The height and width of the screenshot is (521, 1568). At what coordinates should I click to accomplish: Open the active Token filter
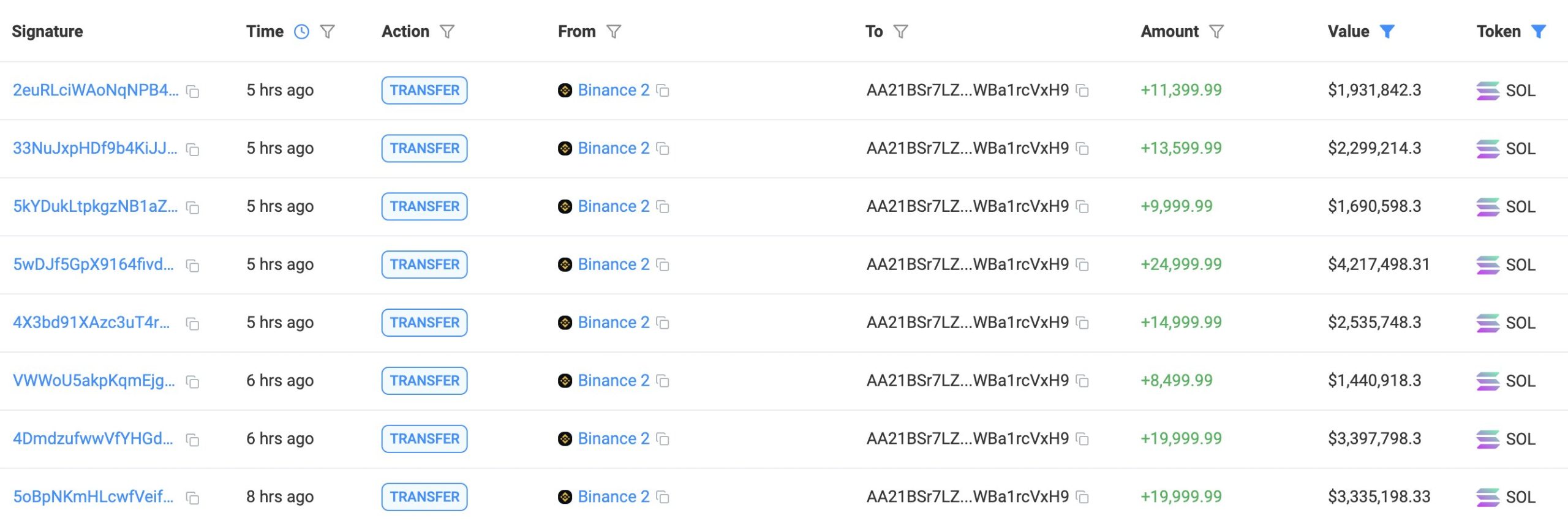pos(1538,32)
